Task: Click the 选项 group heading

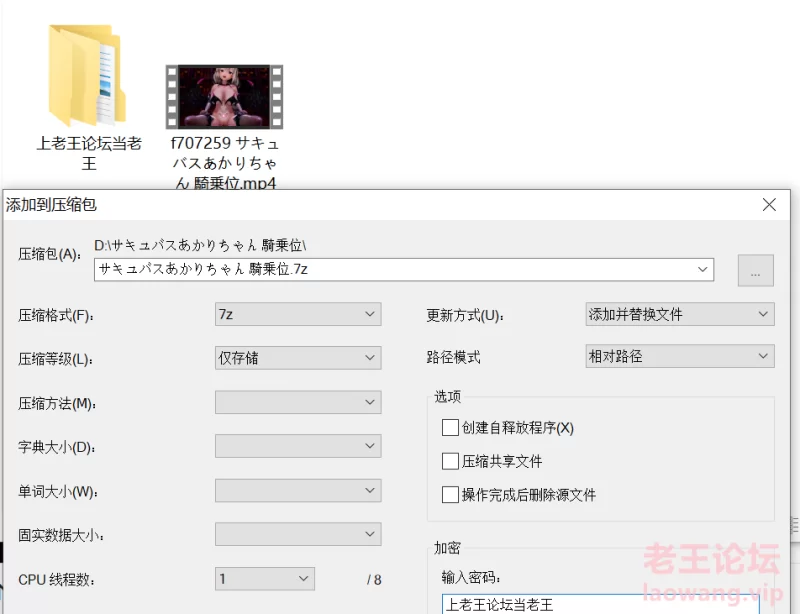Action: pyautogui.click(x=447, y=396)
